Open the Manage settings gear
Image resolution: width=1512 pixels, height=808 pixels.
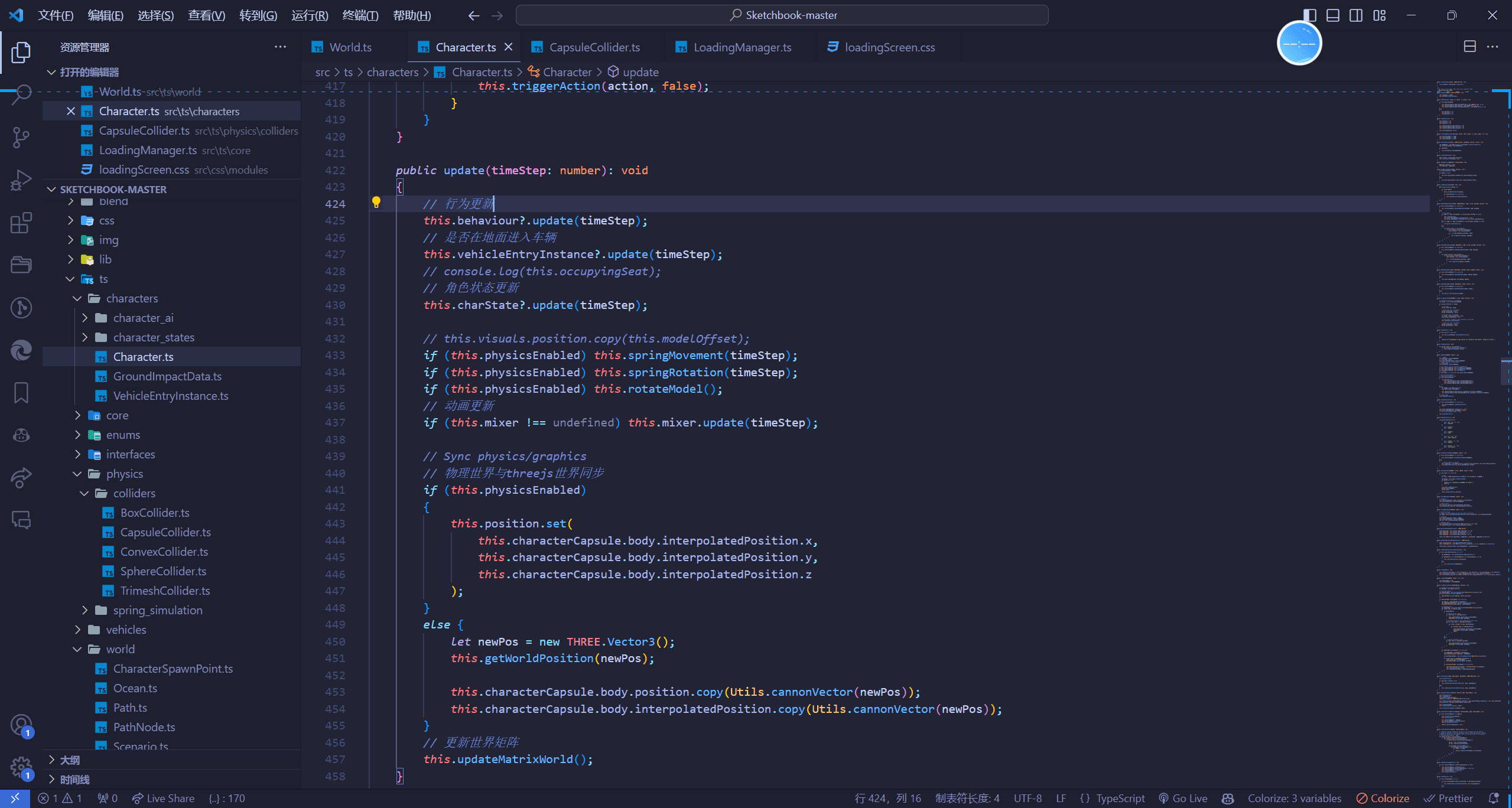point(21,768)
